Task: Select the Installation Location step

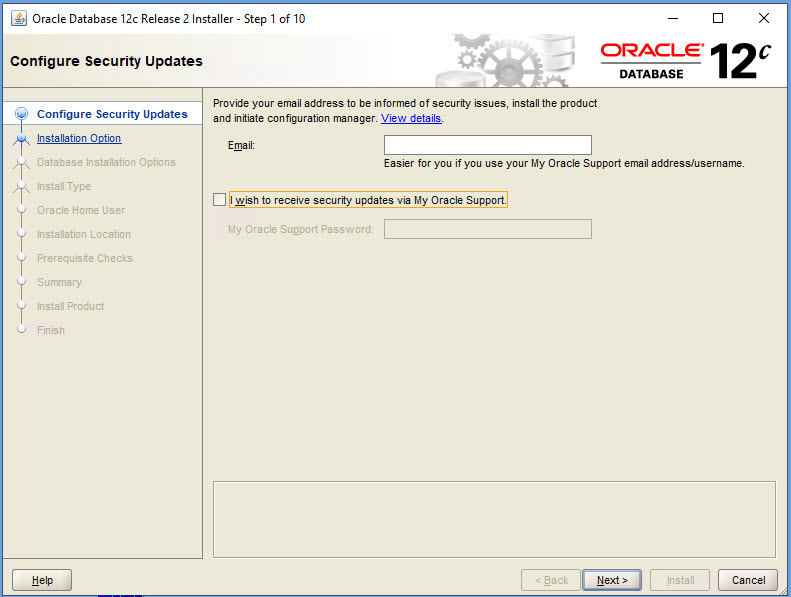Action: pyautogui.click(x=84, y=234)
